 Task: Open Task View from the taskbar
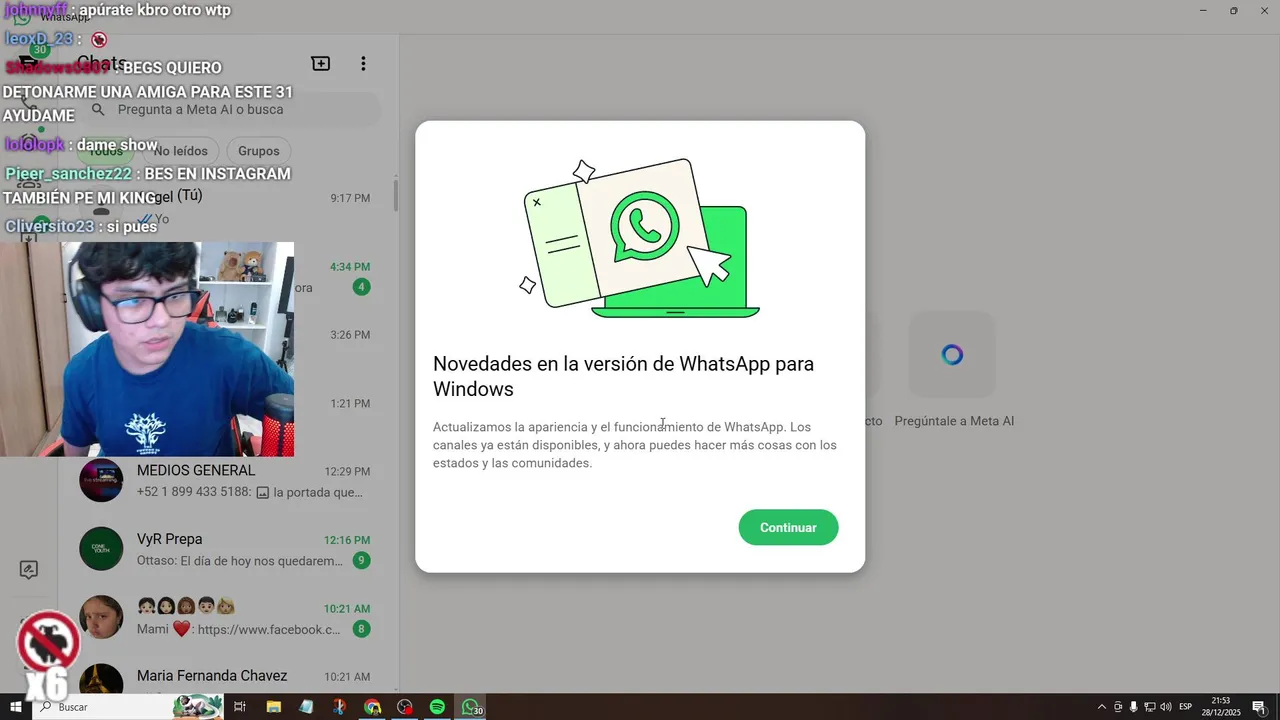coord(240,707)
